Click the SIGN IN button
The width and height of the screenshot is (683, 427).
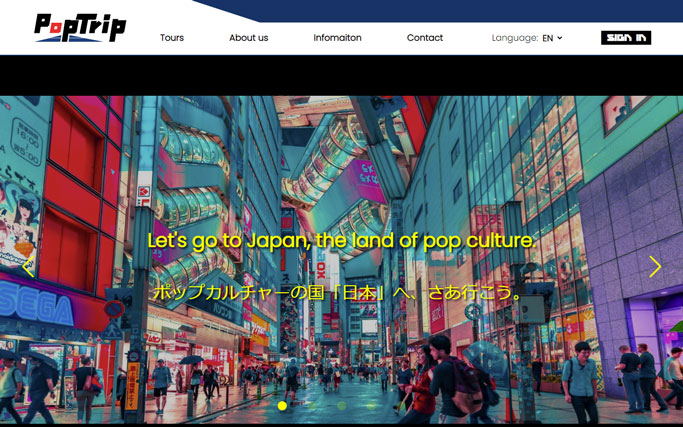[x=626, y=38]
